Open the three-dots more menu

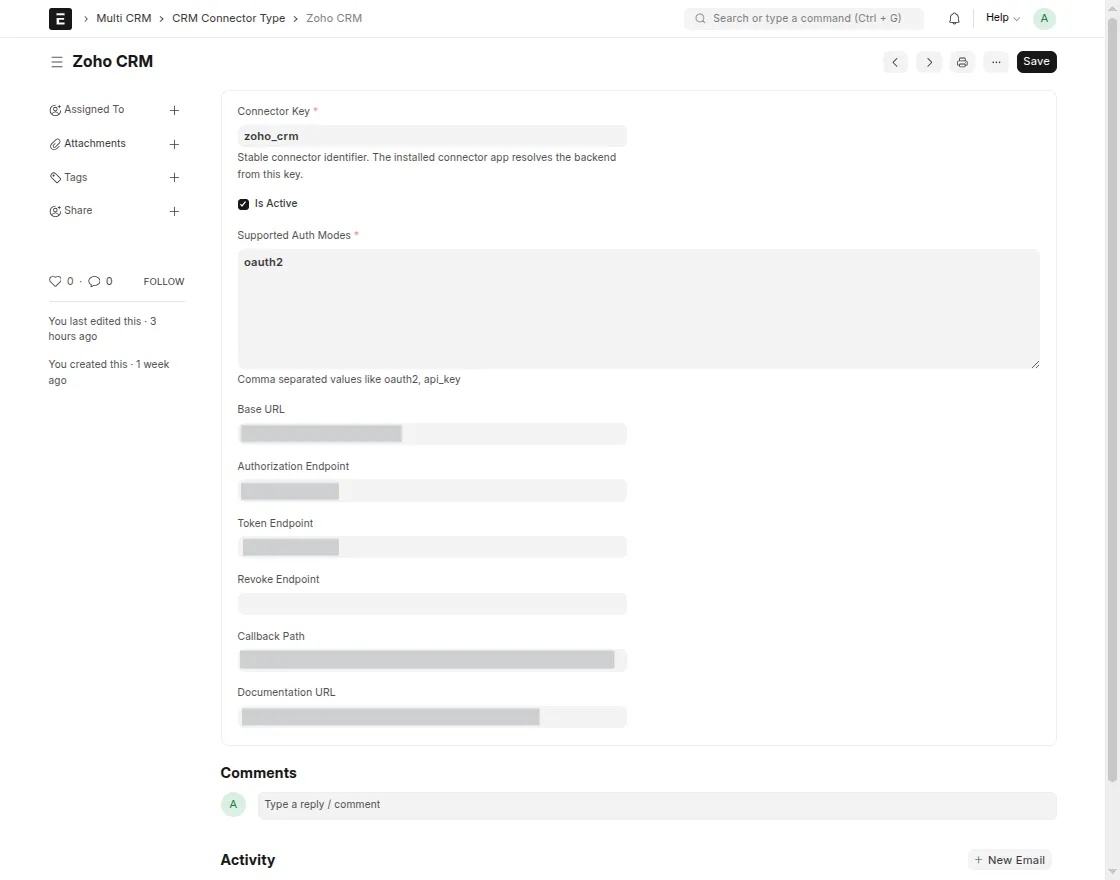point(996,62)
